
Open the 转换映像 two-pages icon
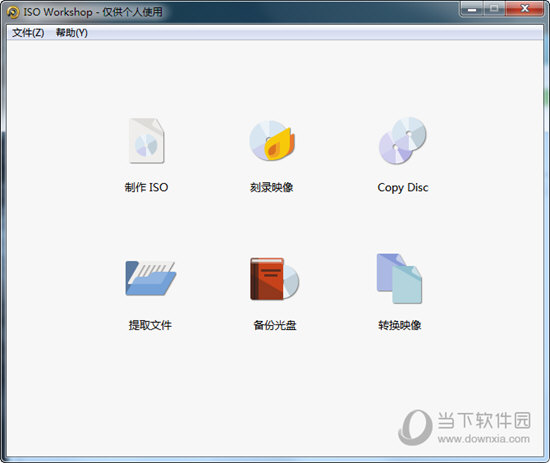[x=399, y=279]
